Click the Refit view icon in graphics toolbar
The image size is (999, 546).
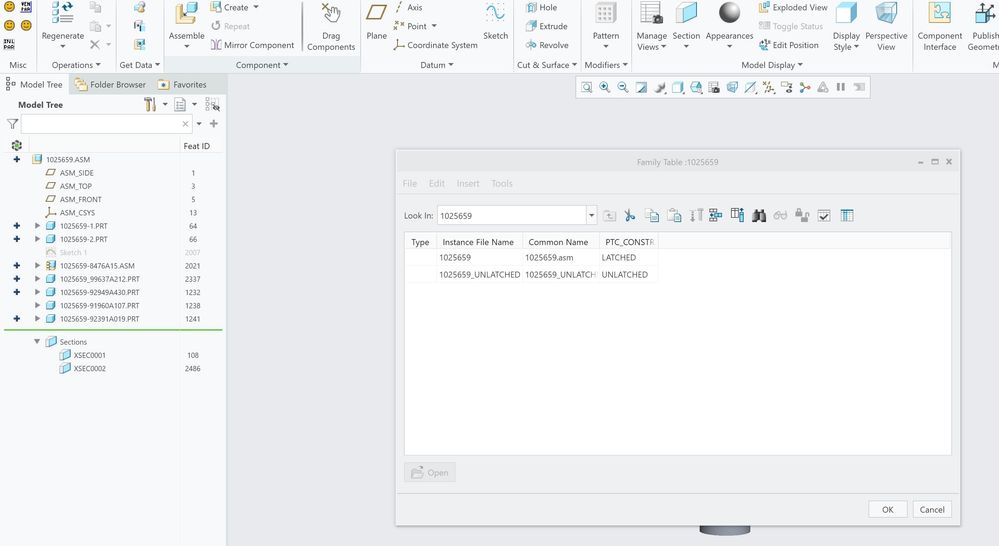point(587,88)
